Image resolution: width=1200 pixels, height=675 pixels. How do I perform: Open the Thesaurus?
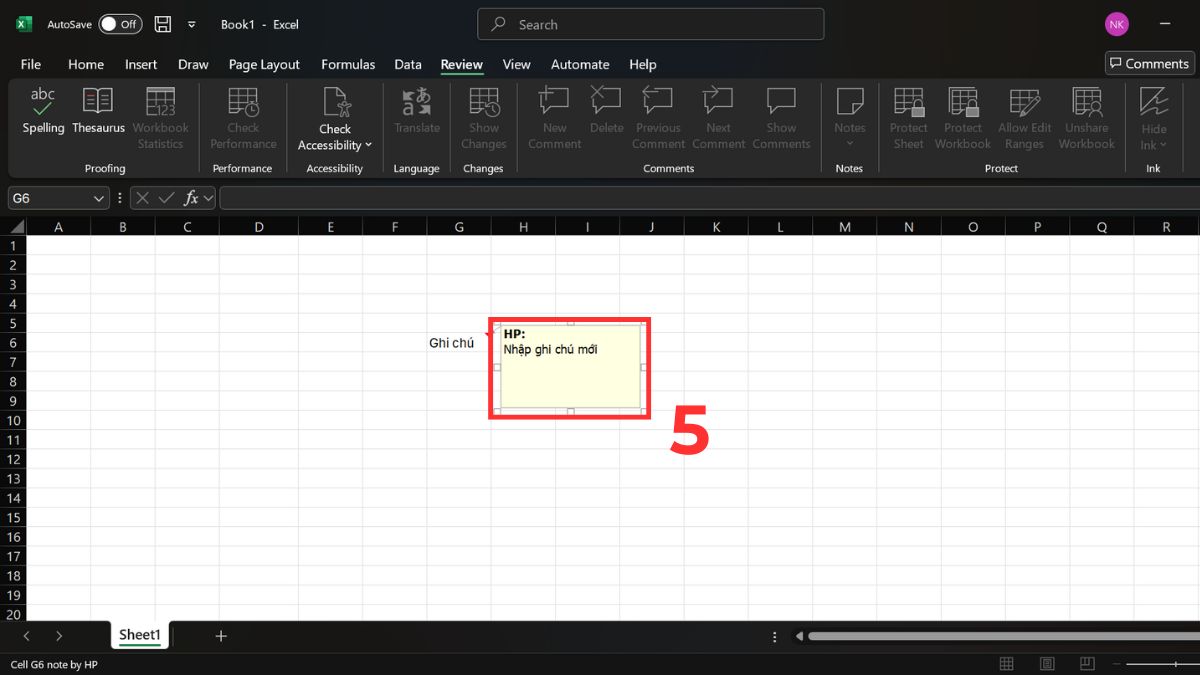click(x=97, y=112)
